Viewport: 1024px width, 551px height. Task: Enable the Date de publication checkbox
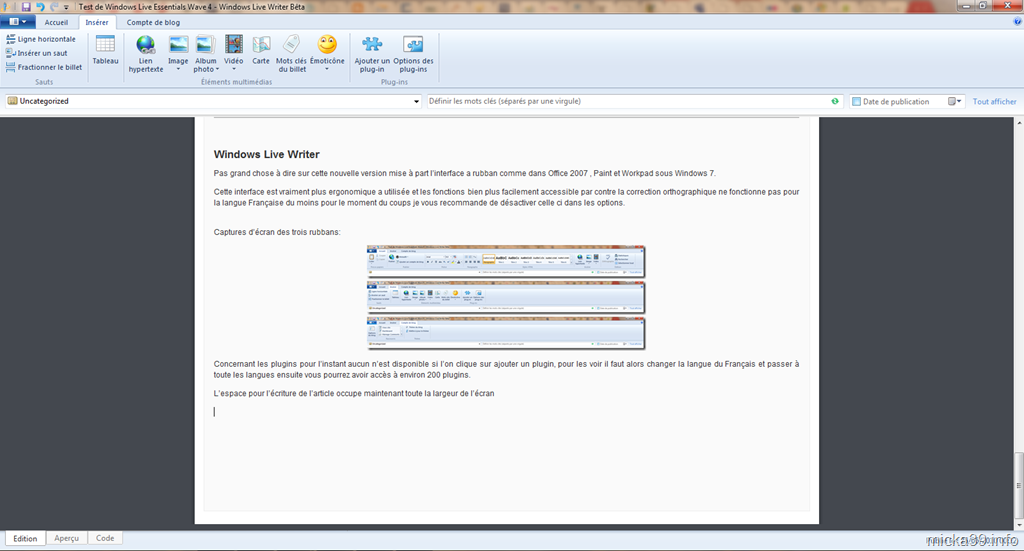(856, 101)
